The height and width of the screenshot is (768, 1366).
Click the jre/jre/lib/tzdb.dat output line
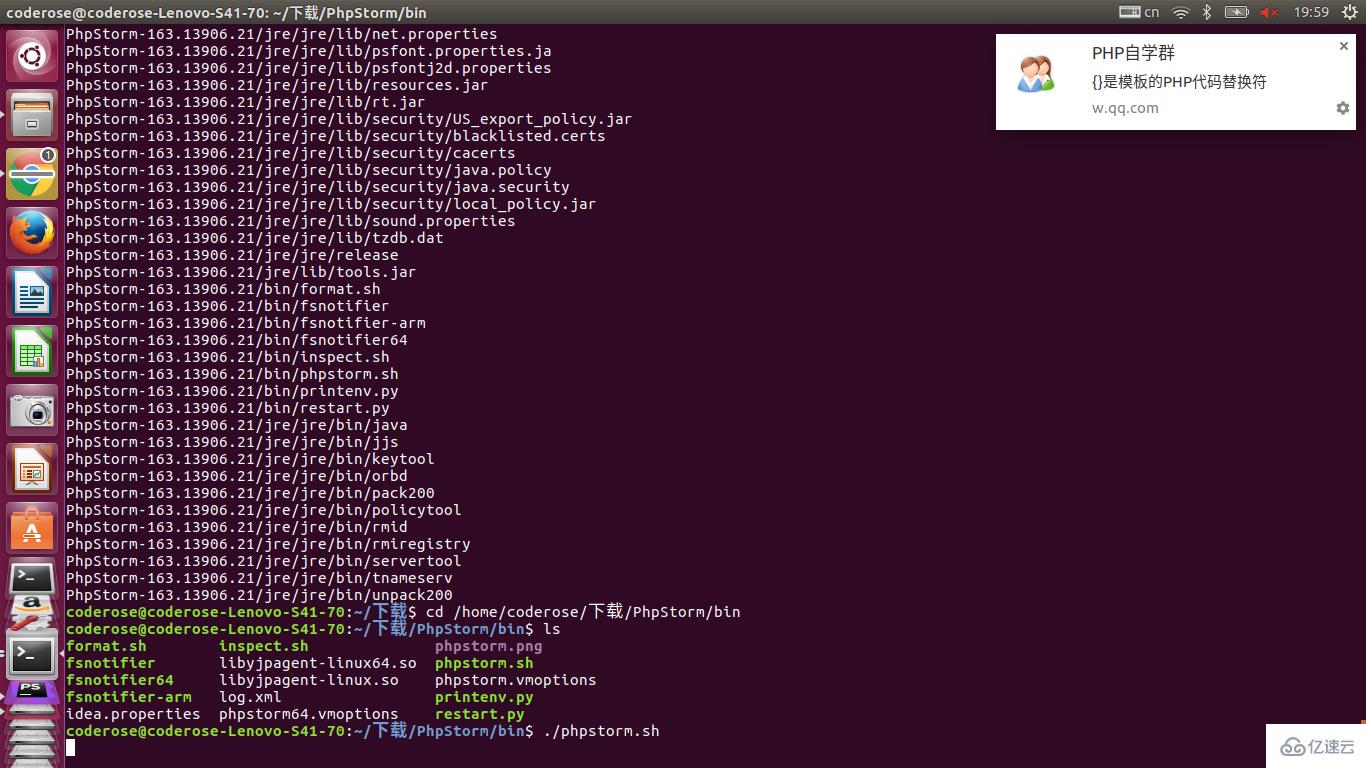pyautogui.click(x=255, y=238)
